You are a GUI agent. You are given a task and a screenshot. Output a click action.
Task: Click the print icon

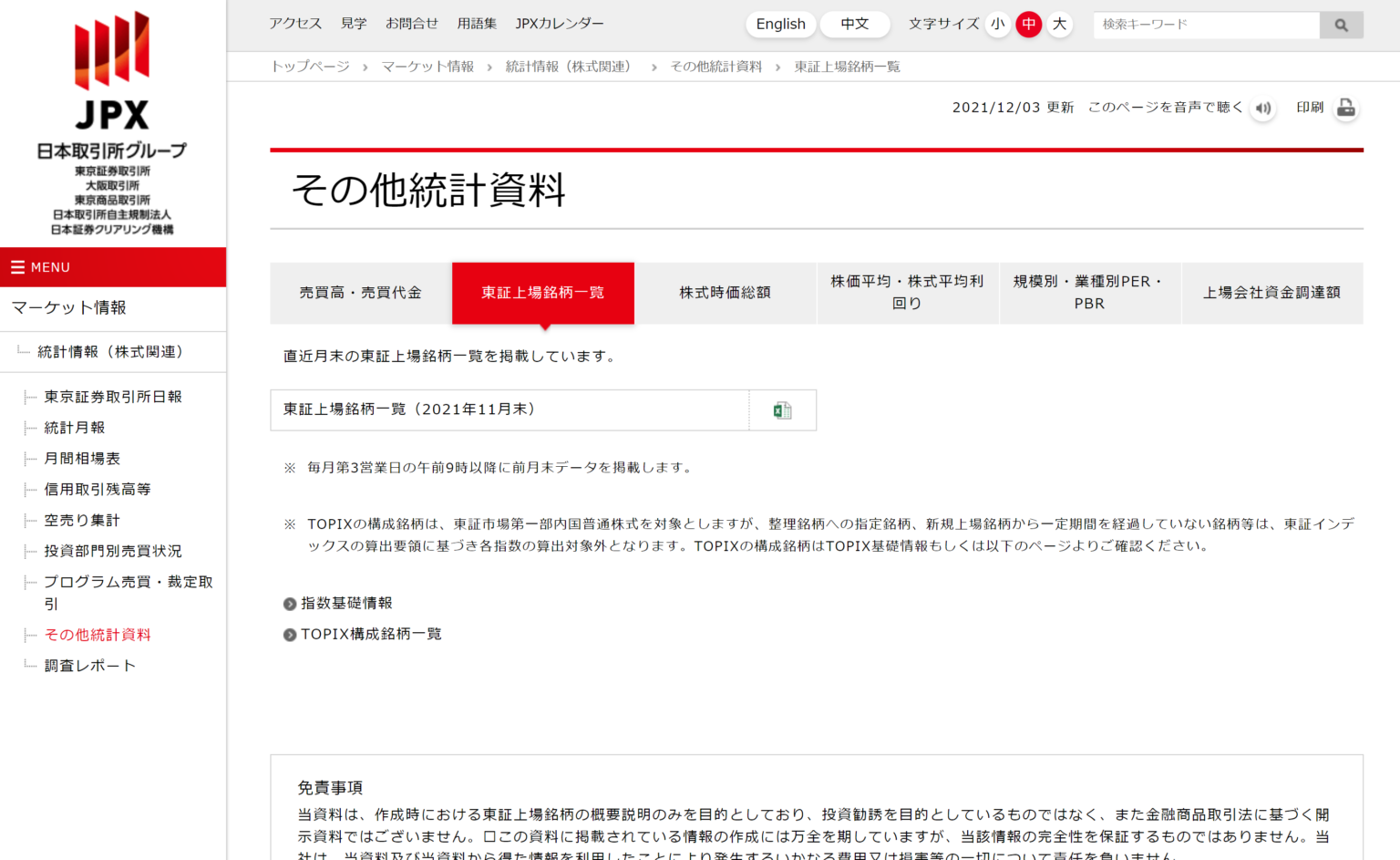coord(1346,108)
